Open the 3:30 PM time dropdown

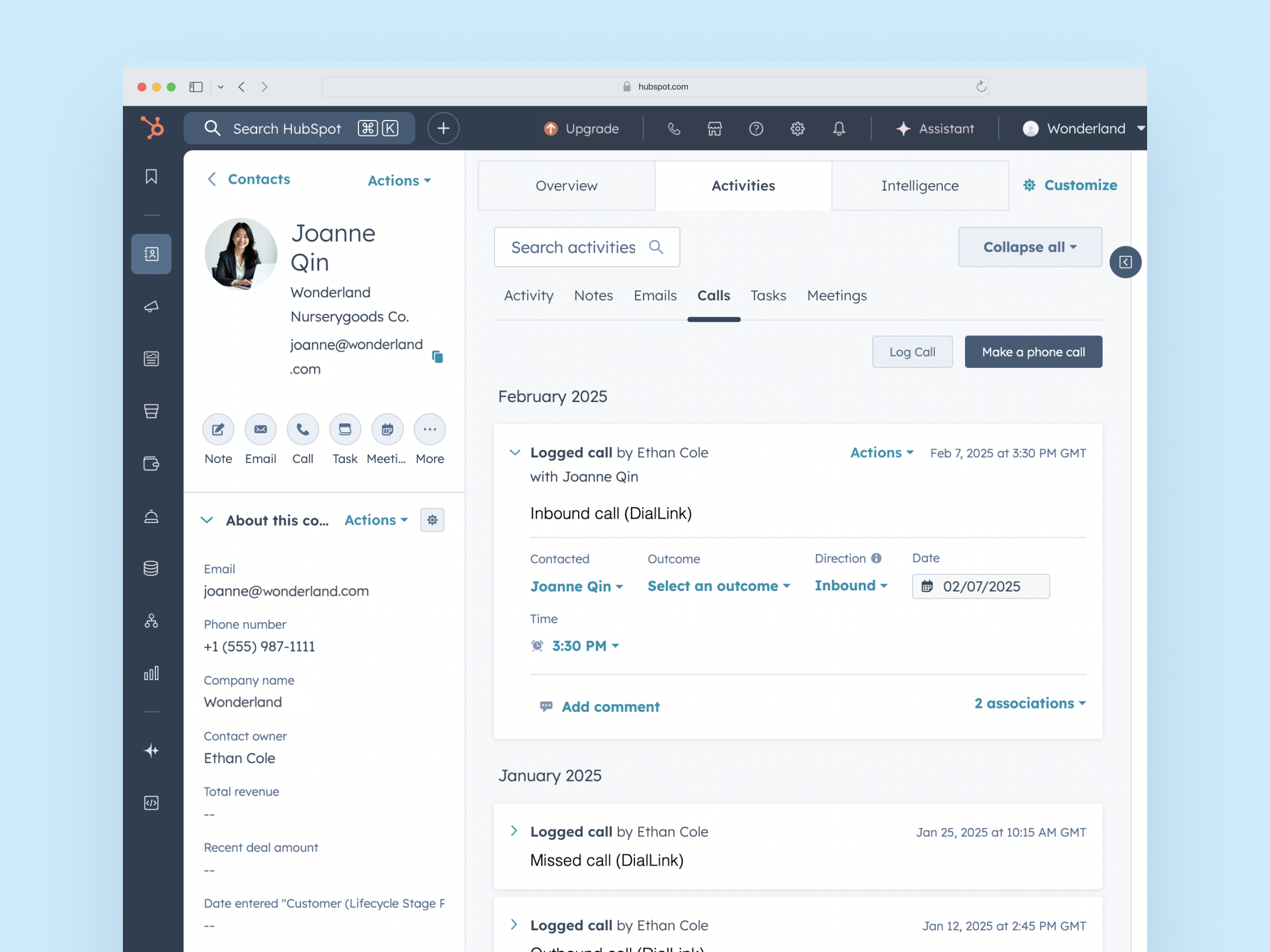pyautogui.click(x=585, y=646)
